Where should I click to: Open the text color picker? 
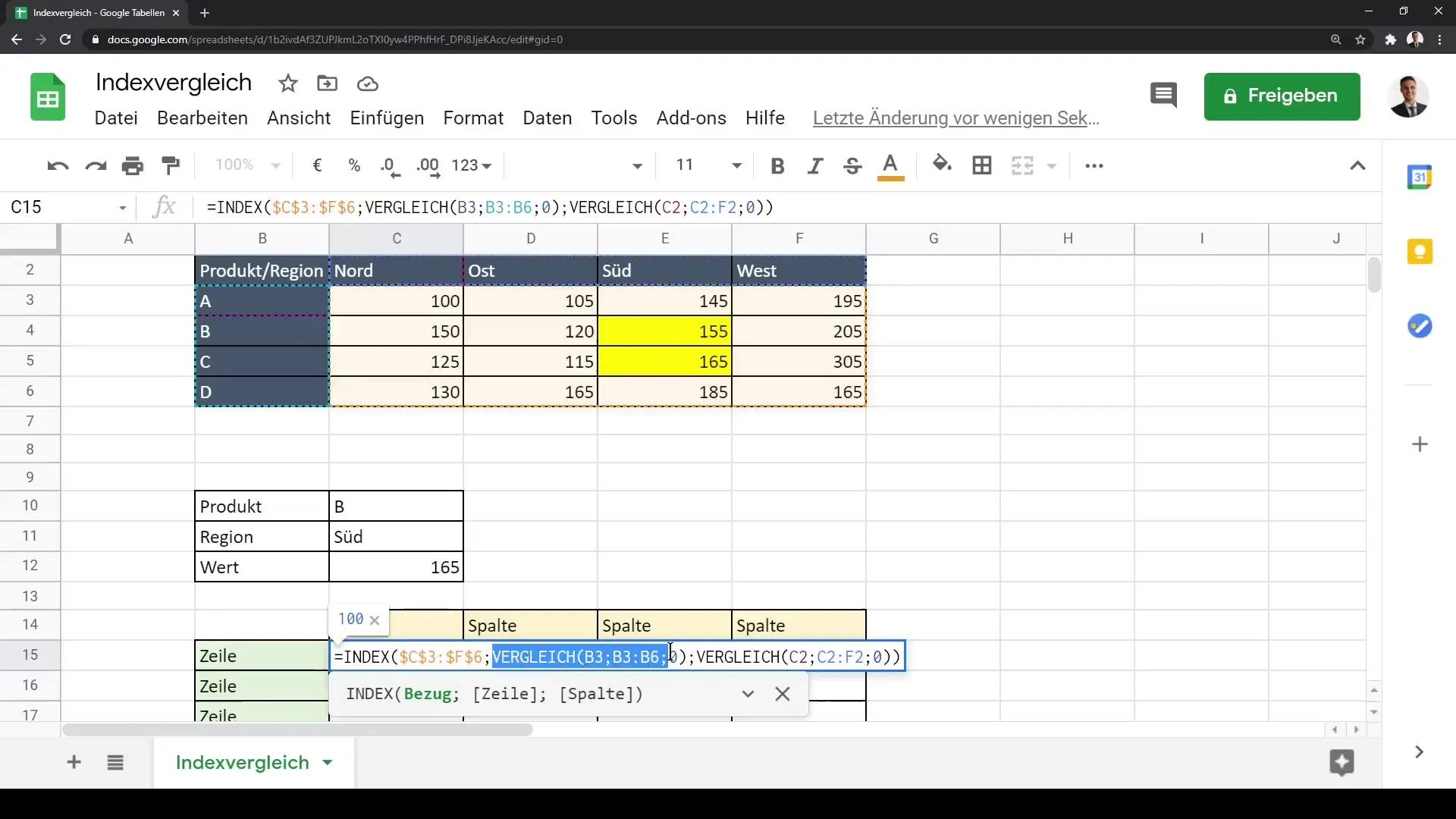coord(891,166)
